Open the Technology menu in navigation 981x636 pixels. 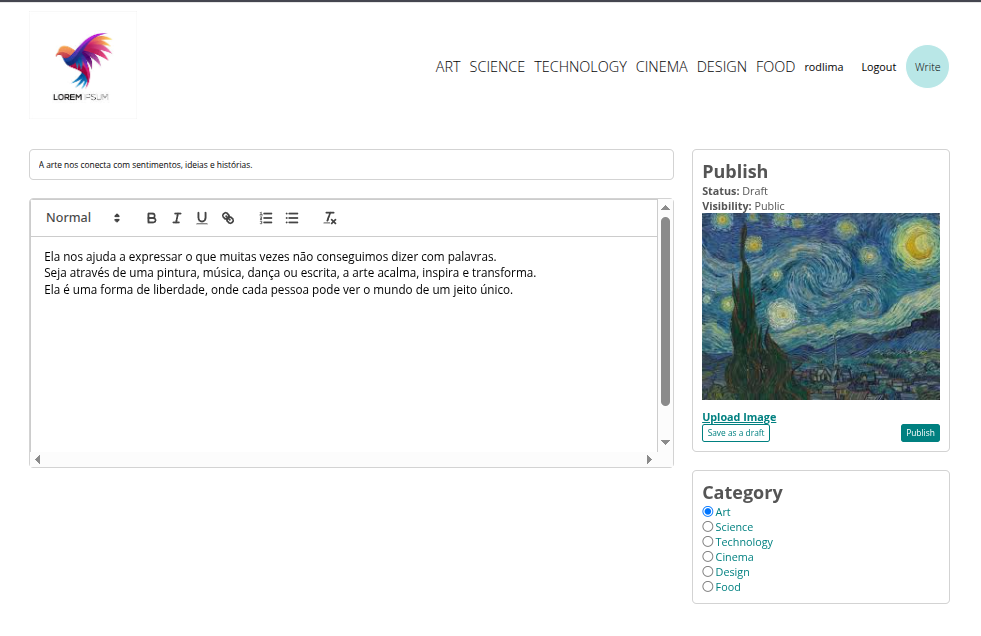(x=580, y=67)
